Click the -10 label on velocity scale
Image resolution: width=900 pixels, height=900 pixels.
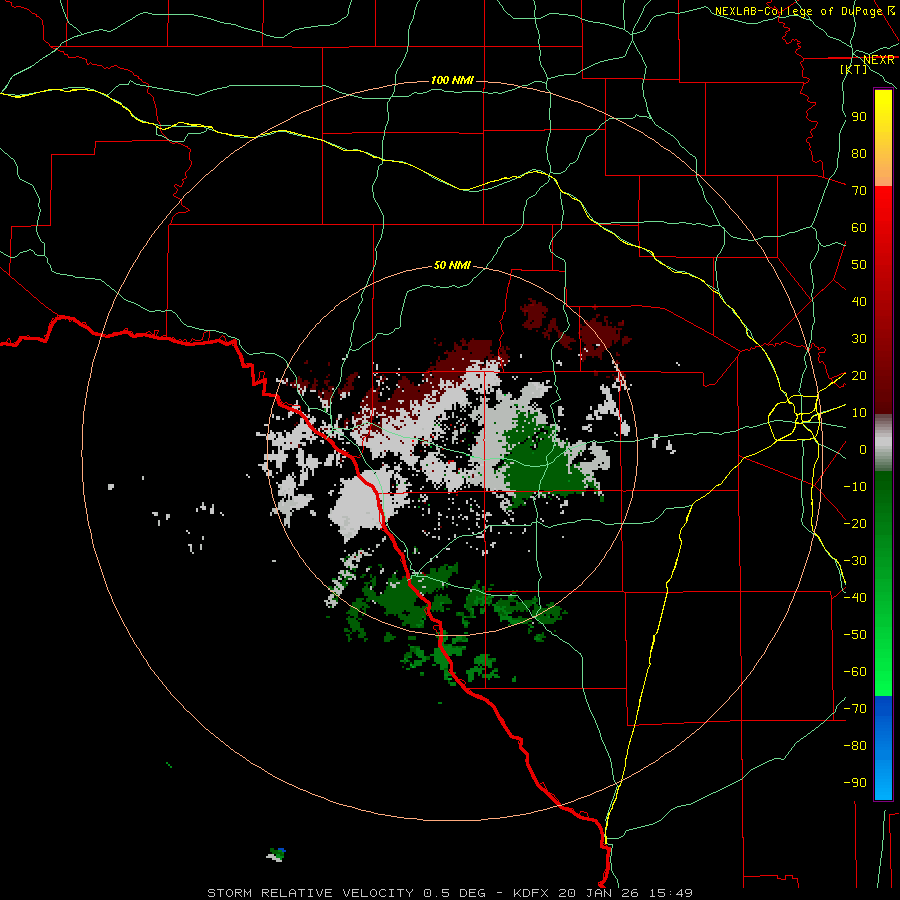pyautogui.click(x=855, y=487)
